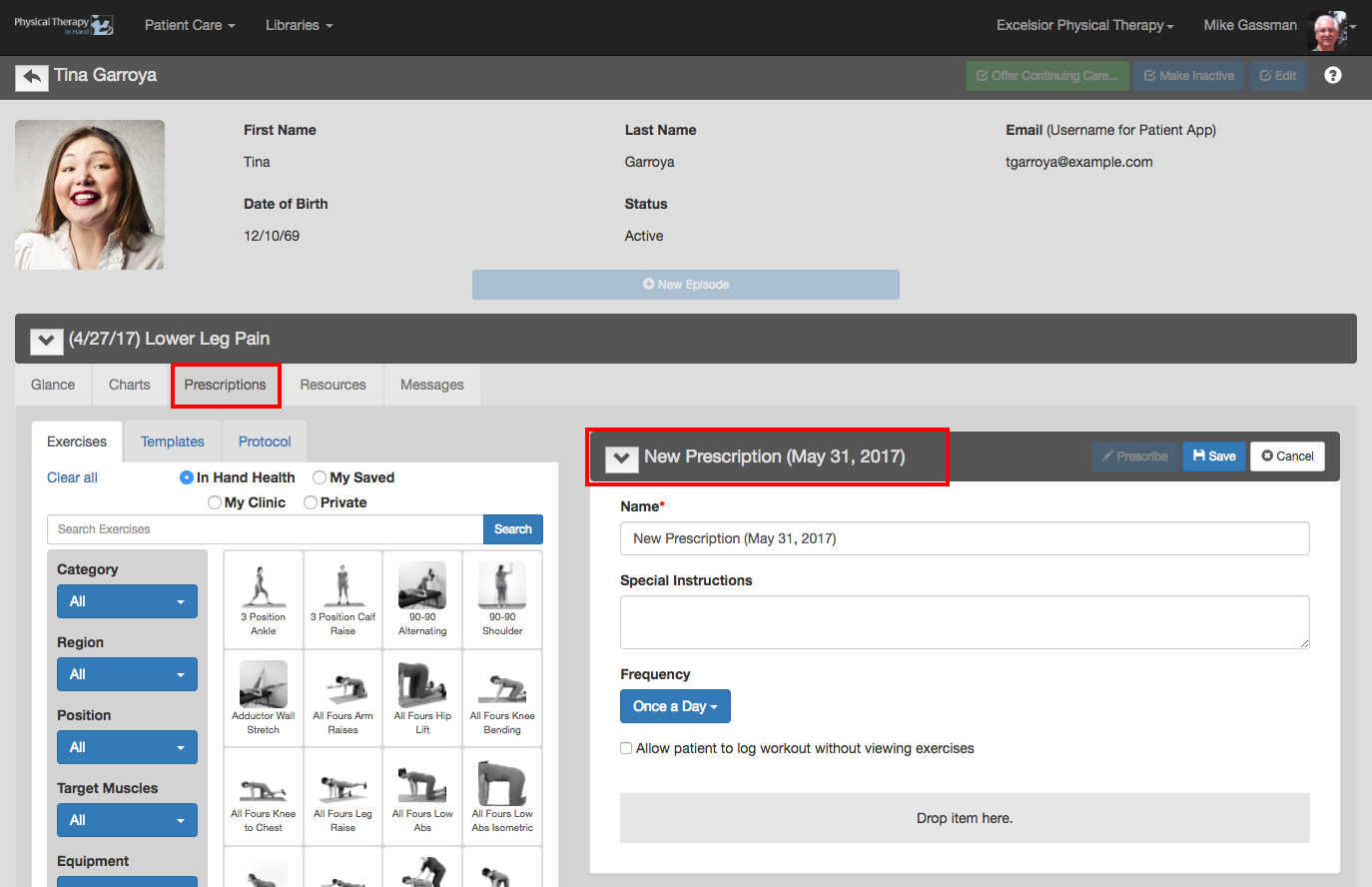Click the Prescribe button
Viewport: 1372px width, 887px height.
(1135, 456)
